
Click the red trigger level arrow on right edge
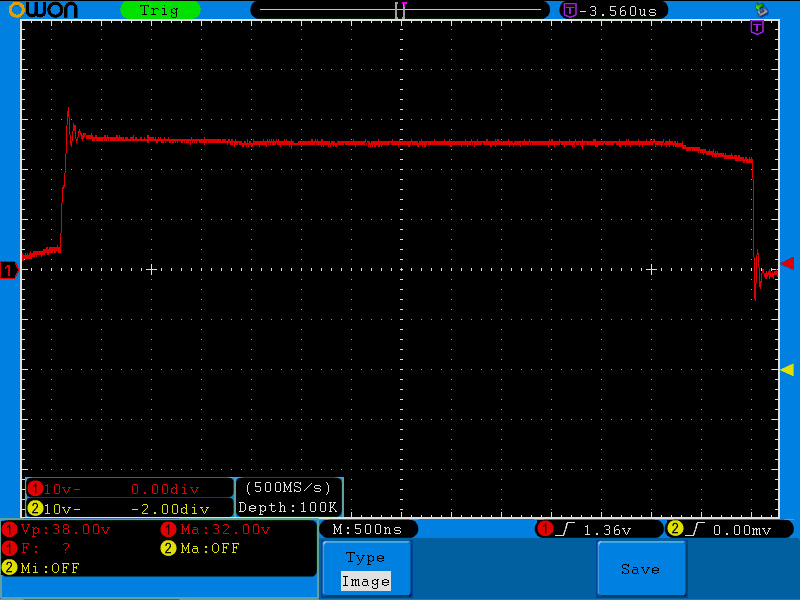[x=787, y=263]
